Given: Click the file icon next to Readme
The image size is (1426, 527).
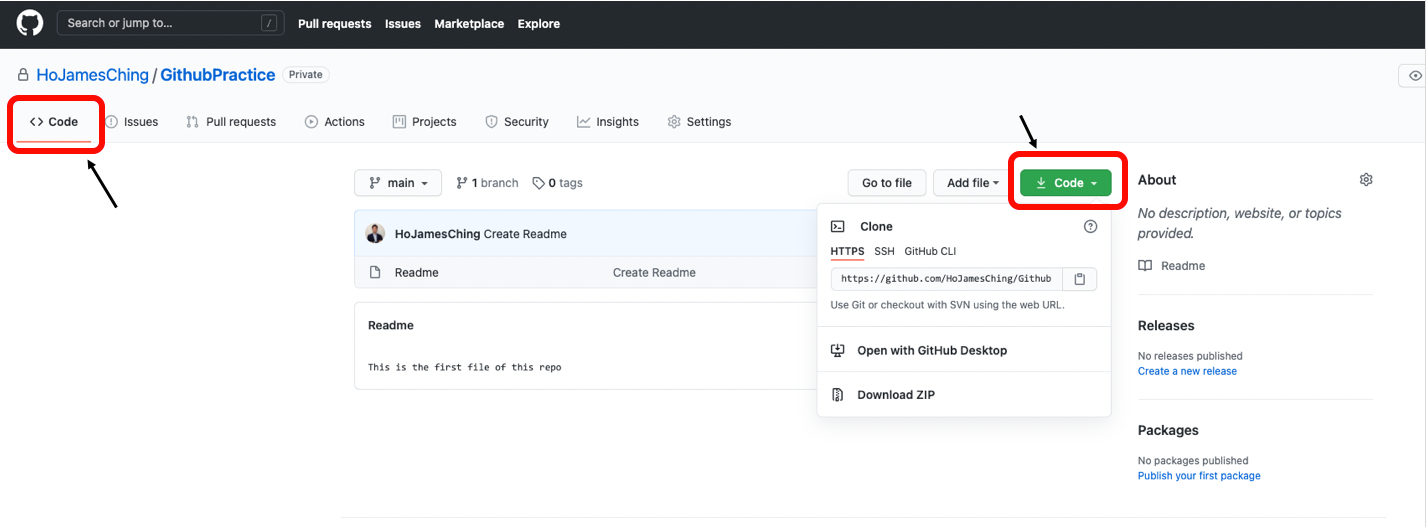Looking at the screenshot, I should coord(375,273).
